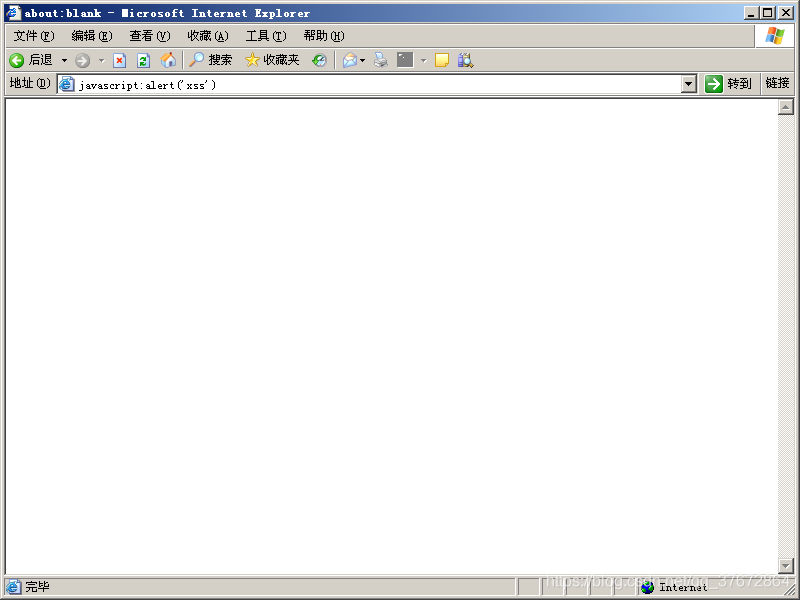Viewport: 800px width, 600px height.
Task: Open the 帮助(H) menu
Action: (x=324, y=36)
